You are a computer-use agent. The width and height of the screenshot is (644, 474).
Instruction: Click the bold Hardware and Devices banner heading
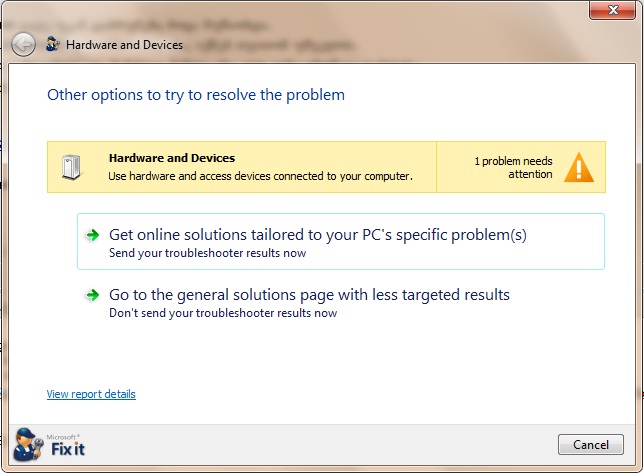172,158
